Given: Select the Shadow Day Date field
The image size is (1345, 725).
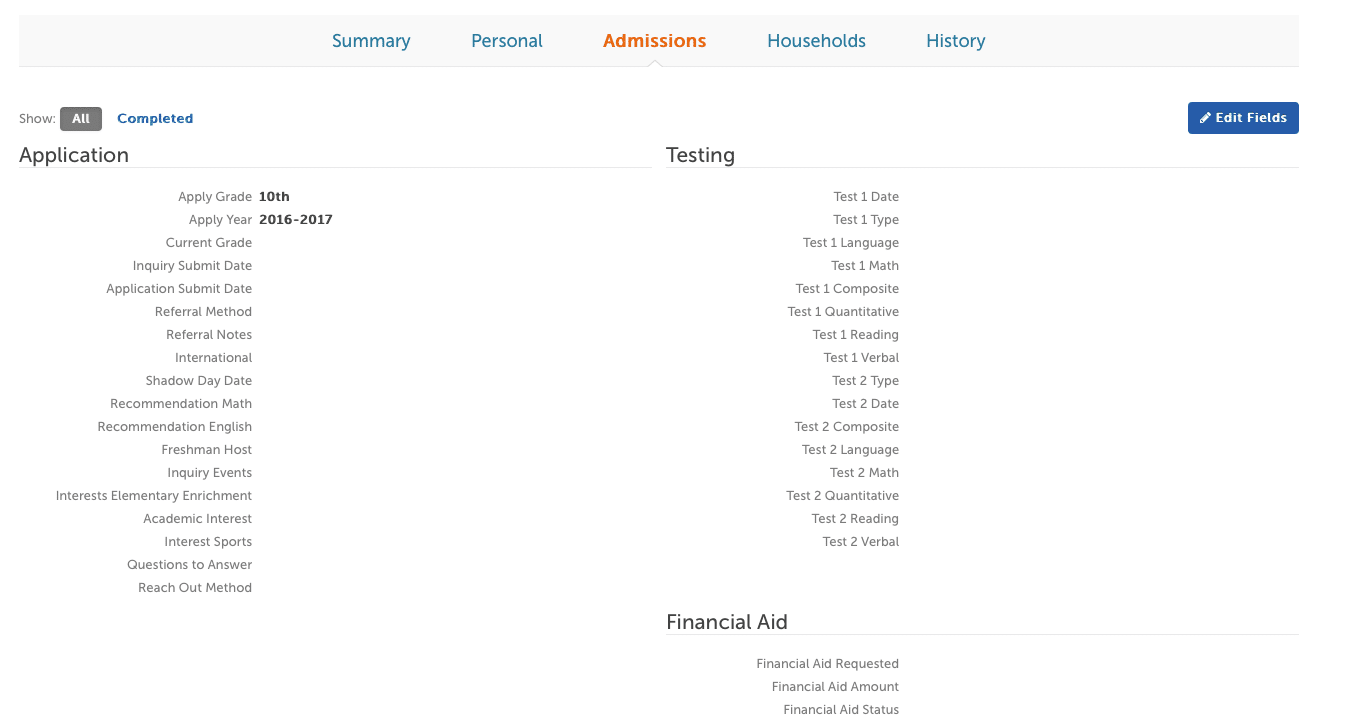Looking at the screenshot, I should [x=199, y=381].
